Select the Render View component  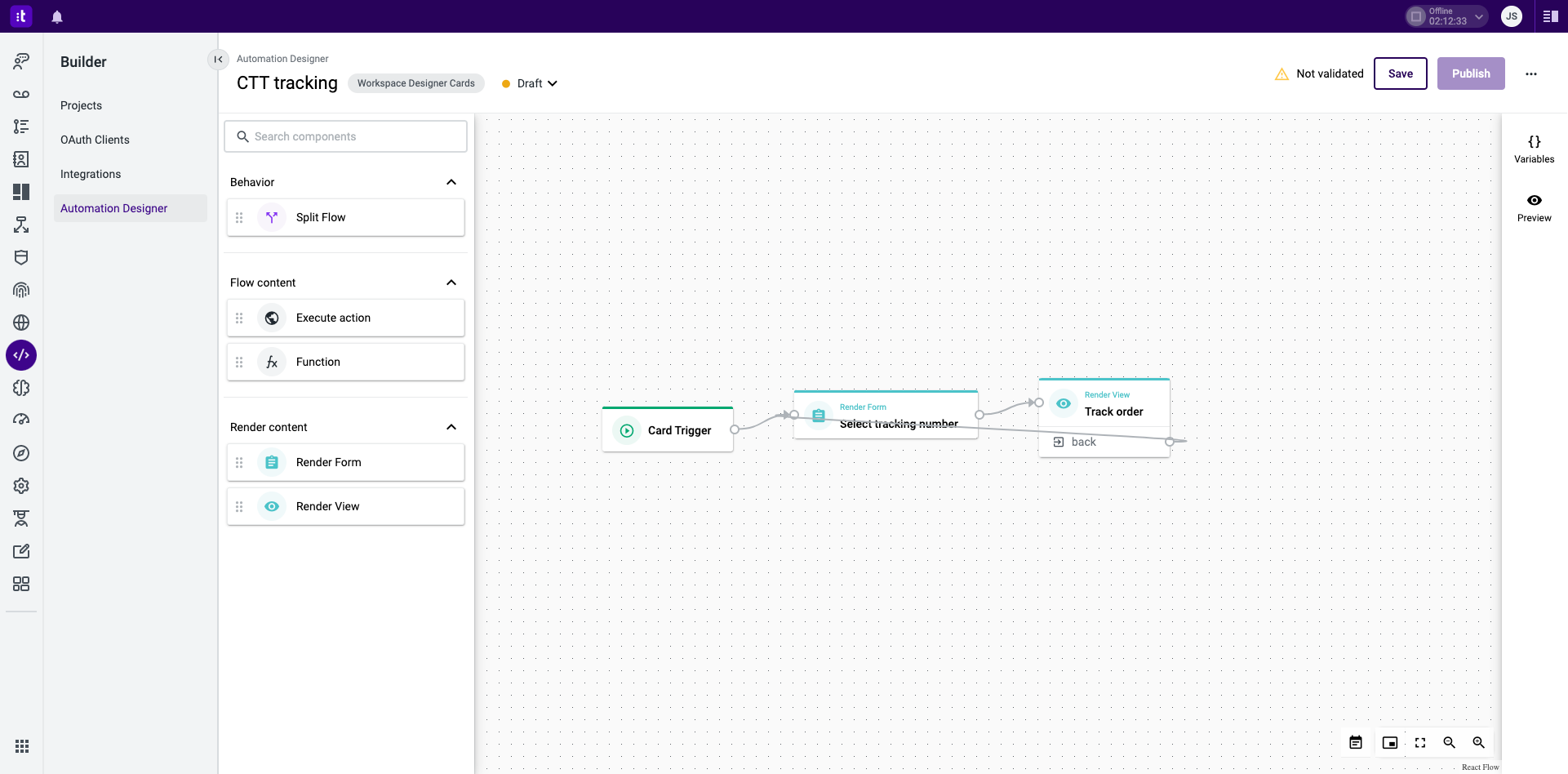coord(346,506)
